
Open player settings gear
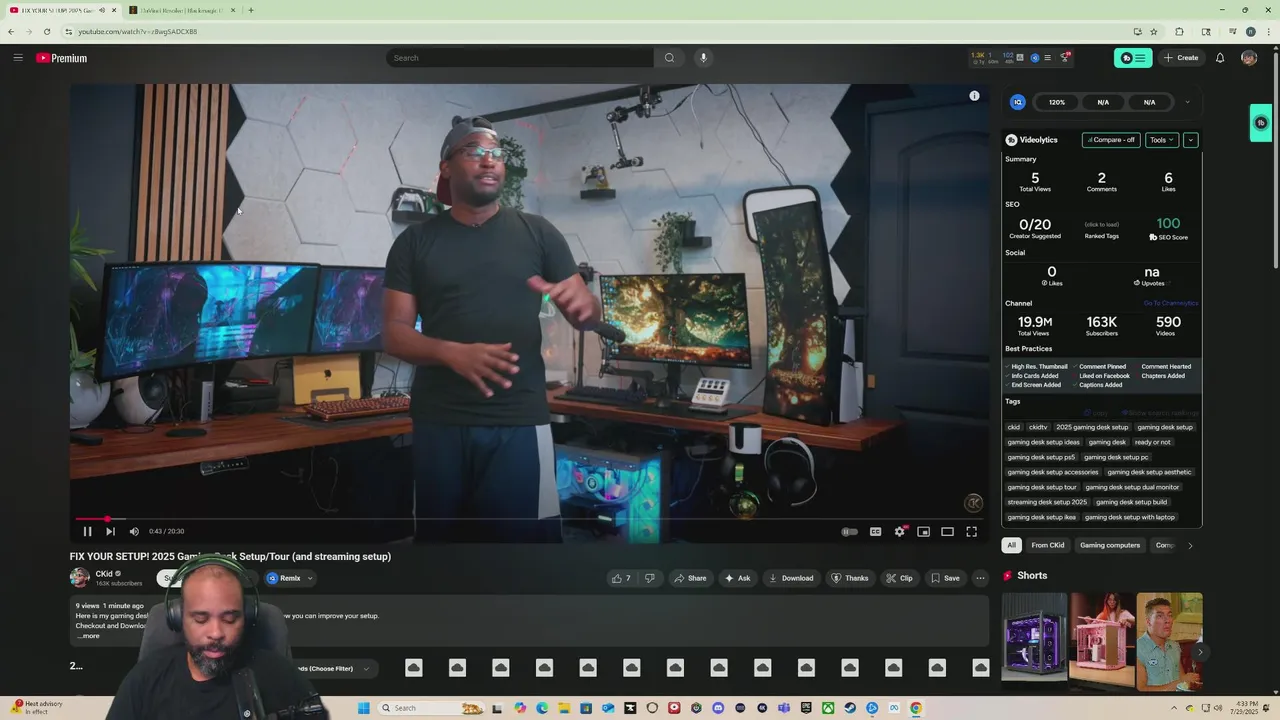[x=900, y=531]
